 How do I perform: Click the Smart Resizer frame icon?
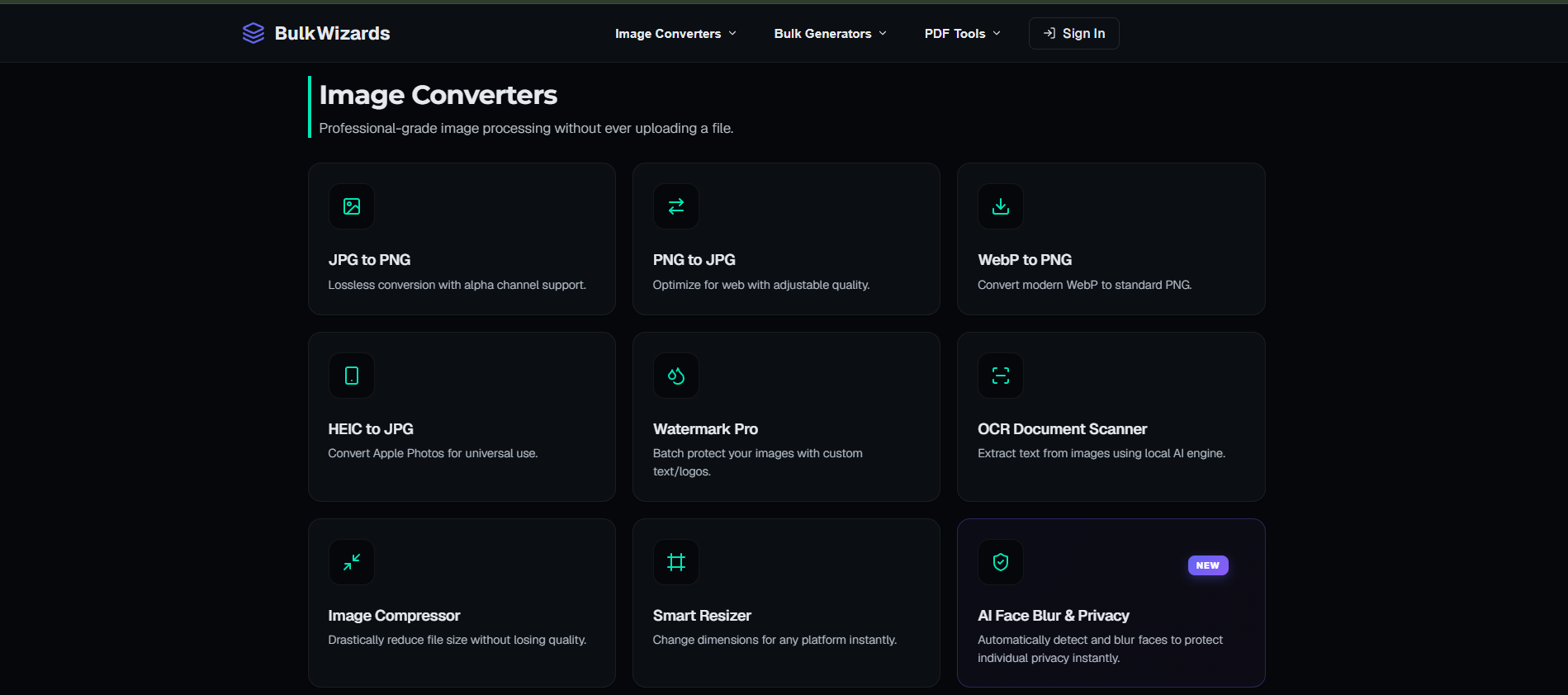[x=676, y=562]
